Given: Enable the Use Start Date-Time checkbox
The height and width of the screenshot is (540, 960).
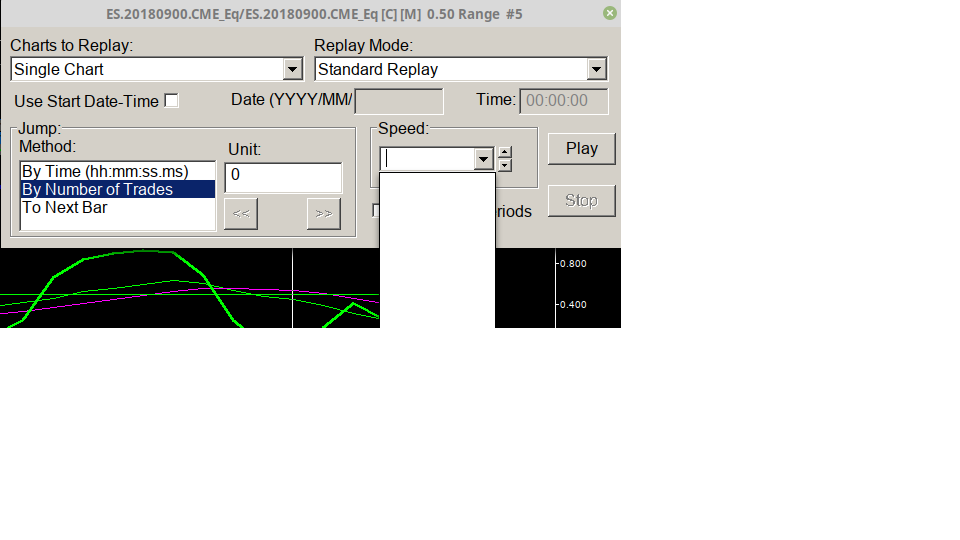Looking at the screenshot, I should pos(171,100).
